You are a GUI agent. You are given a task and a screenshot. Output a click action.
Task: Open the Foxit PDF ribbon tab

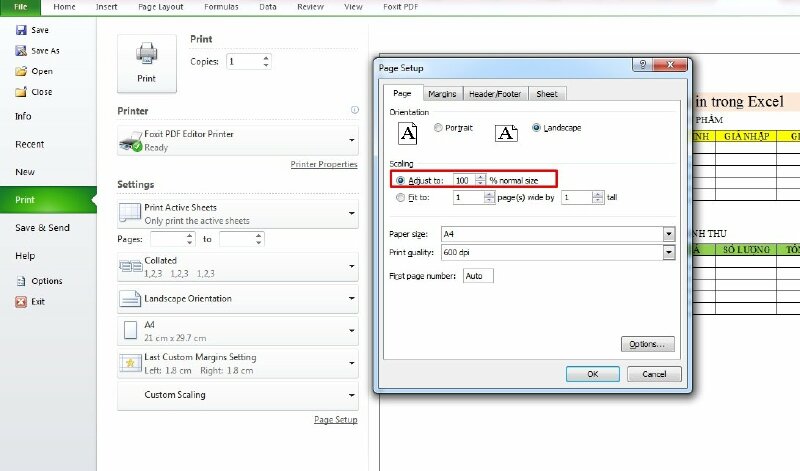tap(401, 7)
